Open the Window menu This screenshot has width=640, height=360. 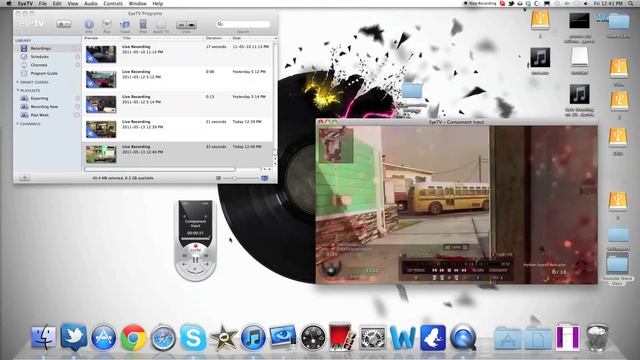pyautogui.click(x=138, y=4)
